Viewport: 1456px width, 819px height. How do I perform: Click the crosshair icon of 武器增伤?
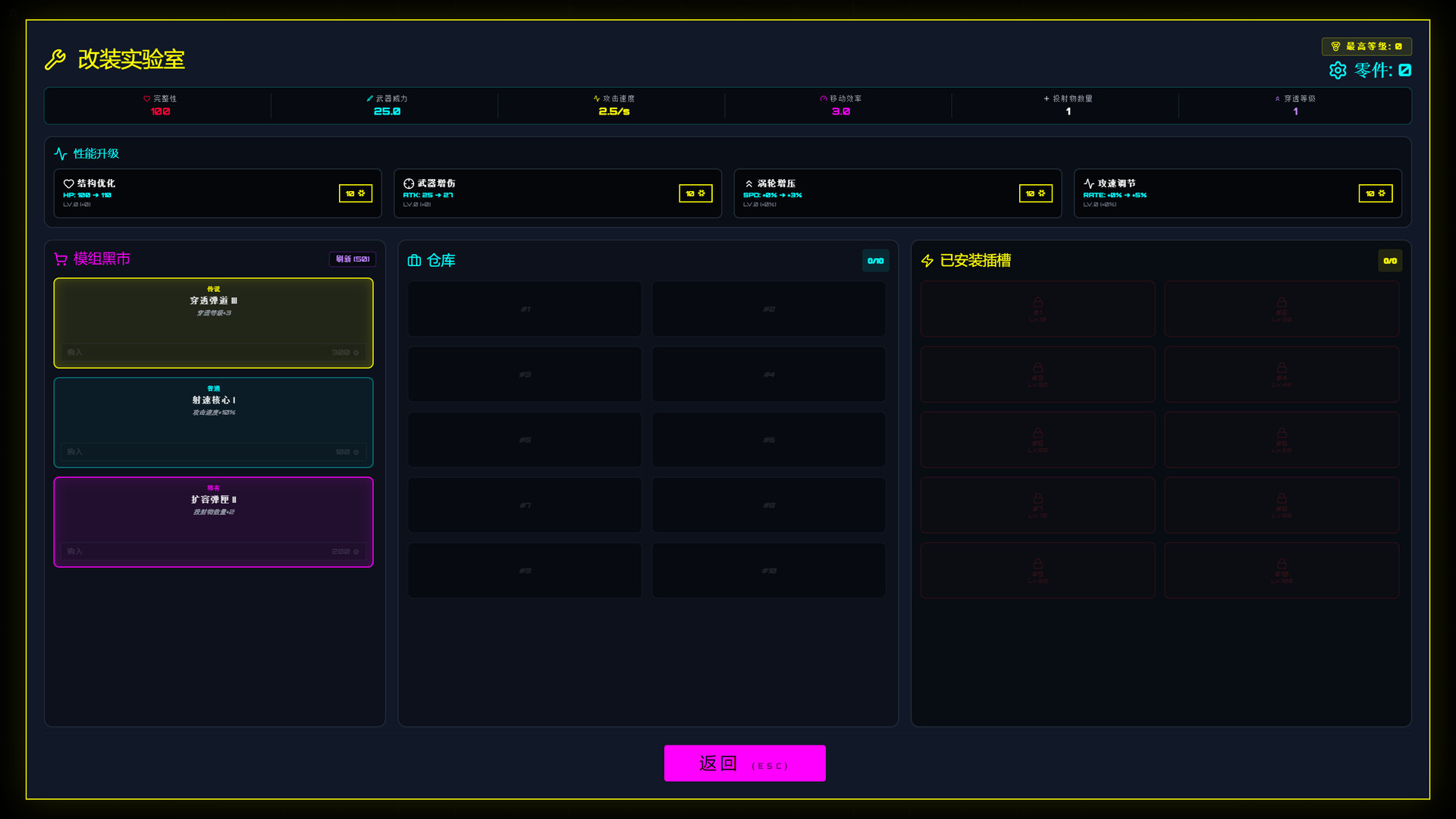coord(409,184)
